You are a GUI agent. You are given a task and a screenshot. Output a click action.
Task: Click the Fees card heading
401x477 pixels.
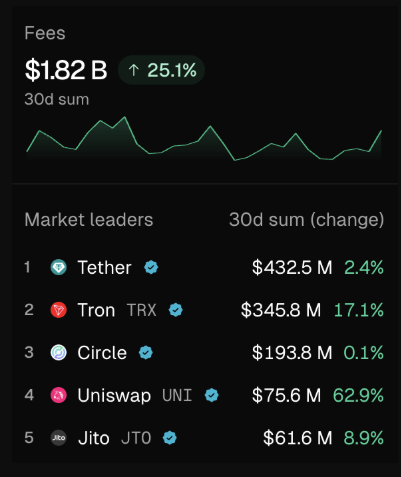[45, 33]
